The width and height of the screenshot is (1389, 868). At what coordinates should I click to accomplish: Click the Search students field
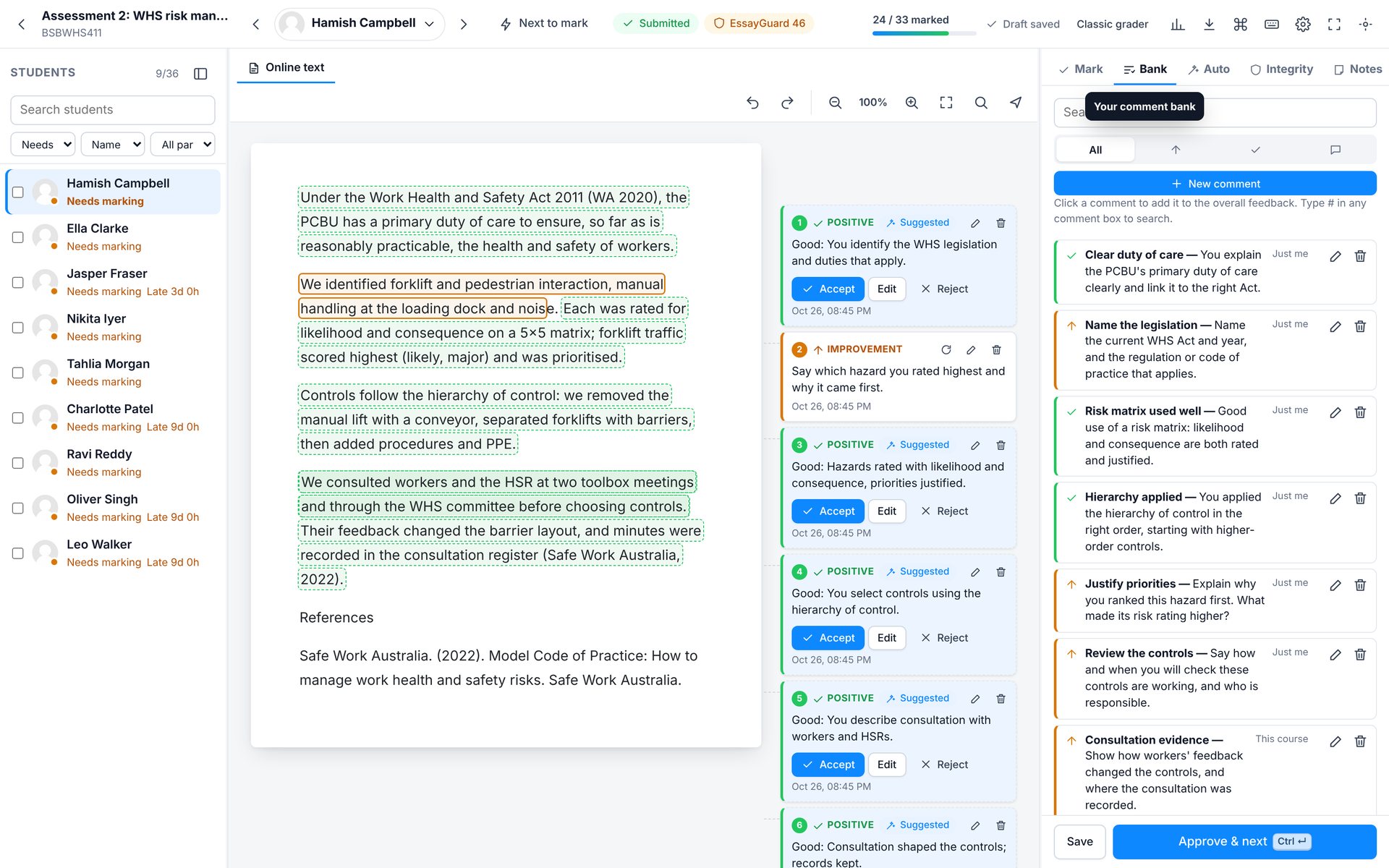(x=113, y=110)
